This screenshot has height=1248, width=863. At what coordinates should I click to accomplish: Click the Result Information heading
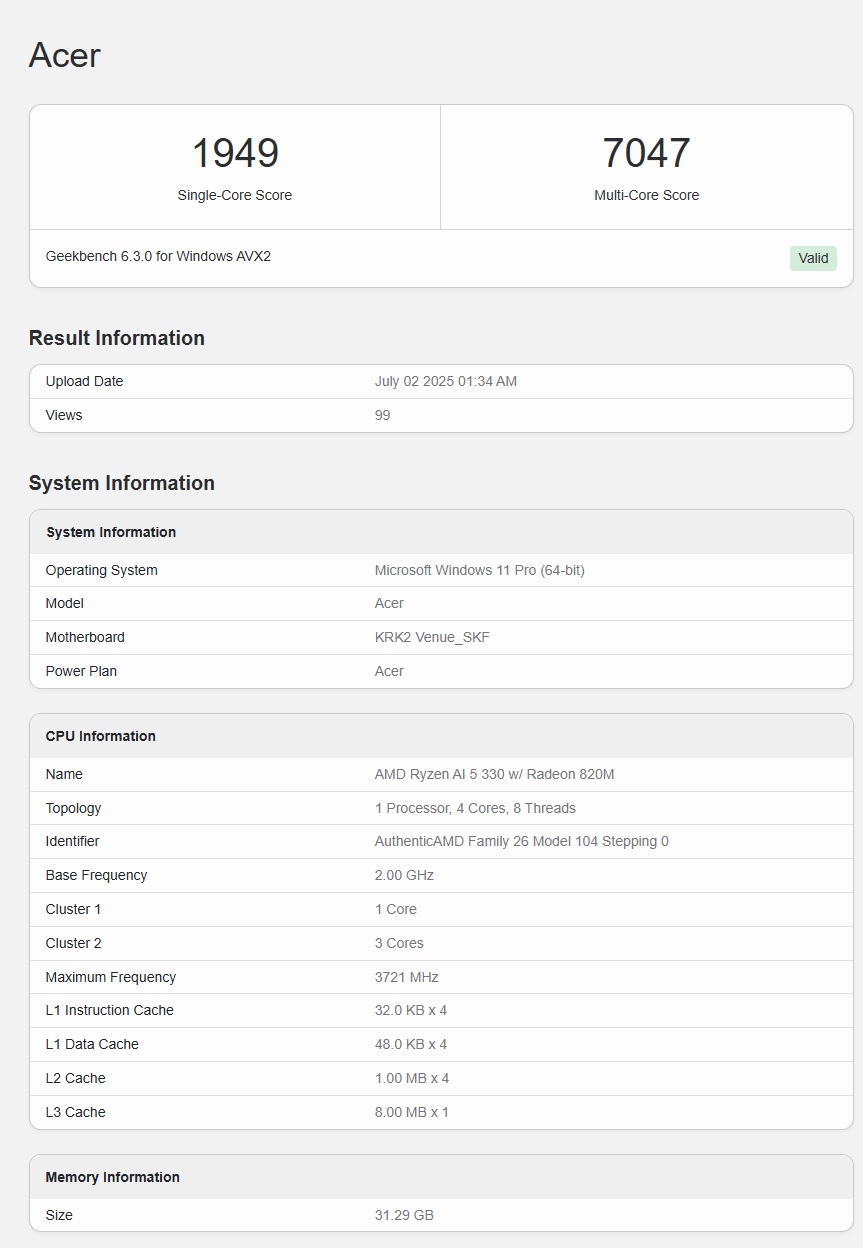coord(117,338)
